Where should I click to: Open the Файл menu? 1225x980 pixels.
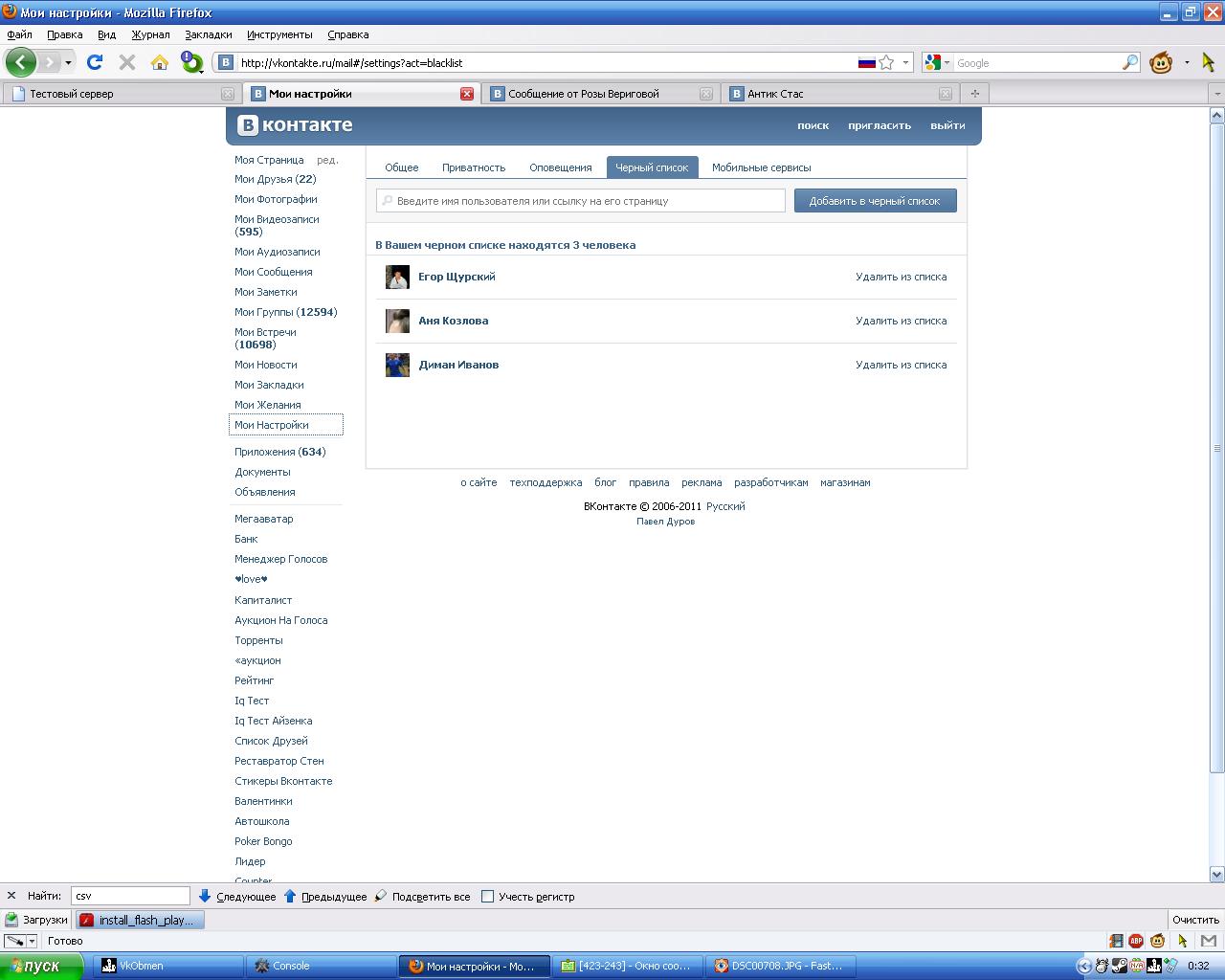(x=19, y=34)
